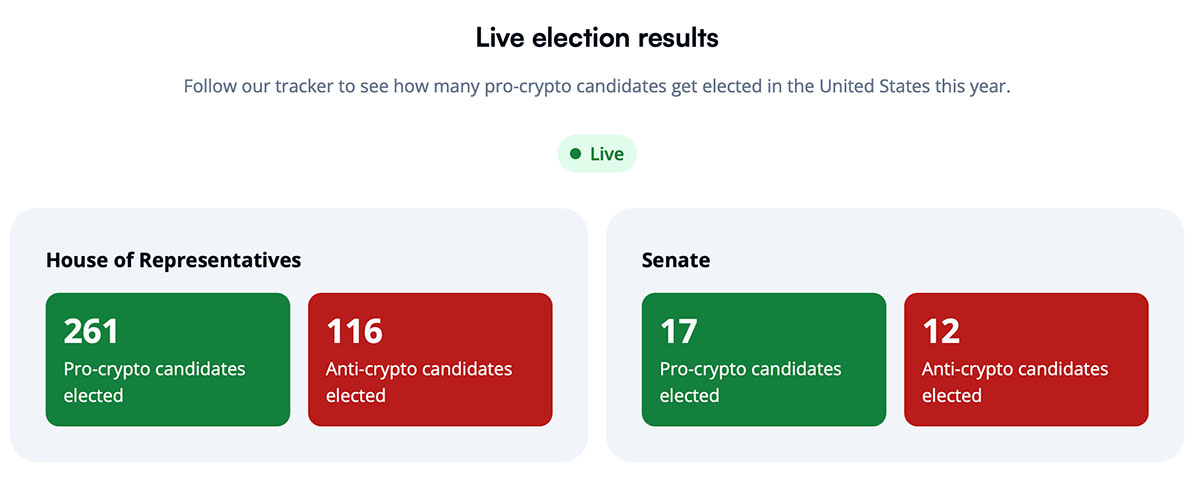Screen dimensions: 1200x491
Task: Click the Senate red card's anti-crypto label
Action: [x=1015, y=382]
